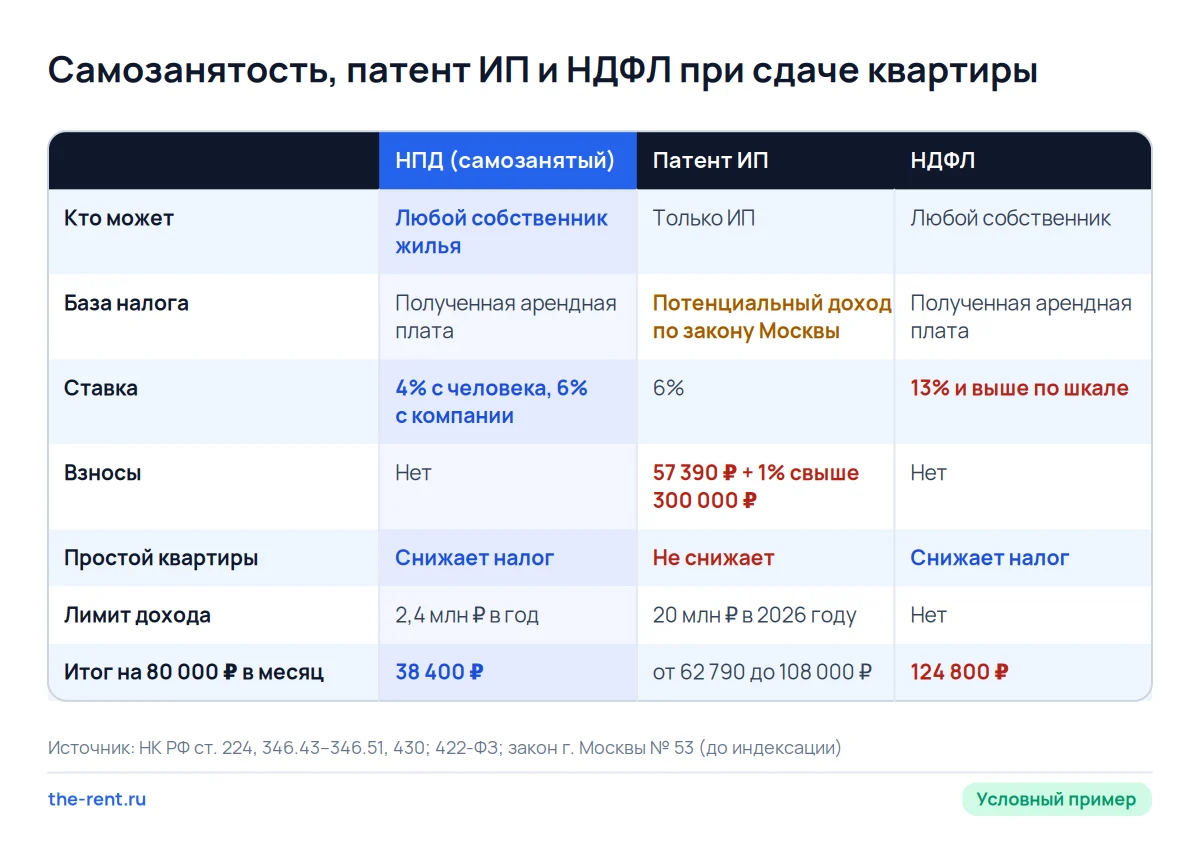1200x850 pixels.
Task: Click 'Полученная арендная плата' in the НДФЛ column
Action: click(x=1021, y=317)
